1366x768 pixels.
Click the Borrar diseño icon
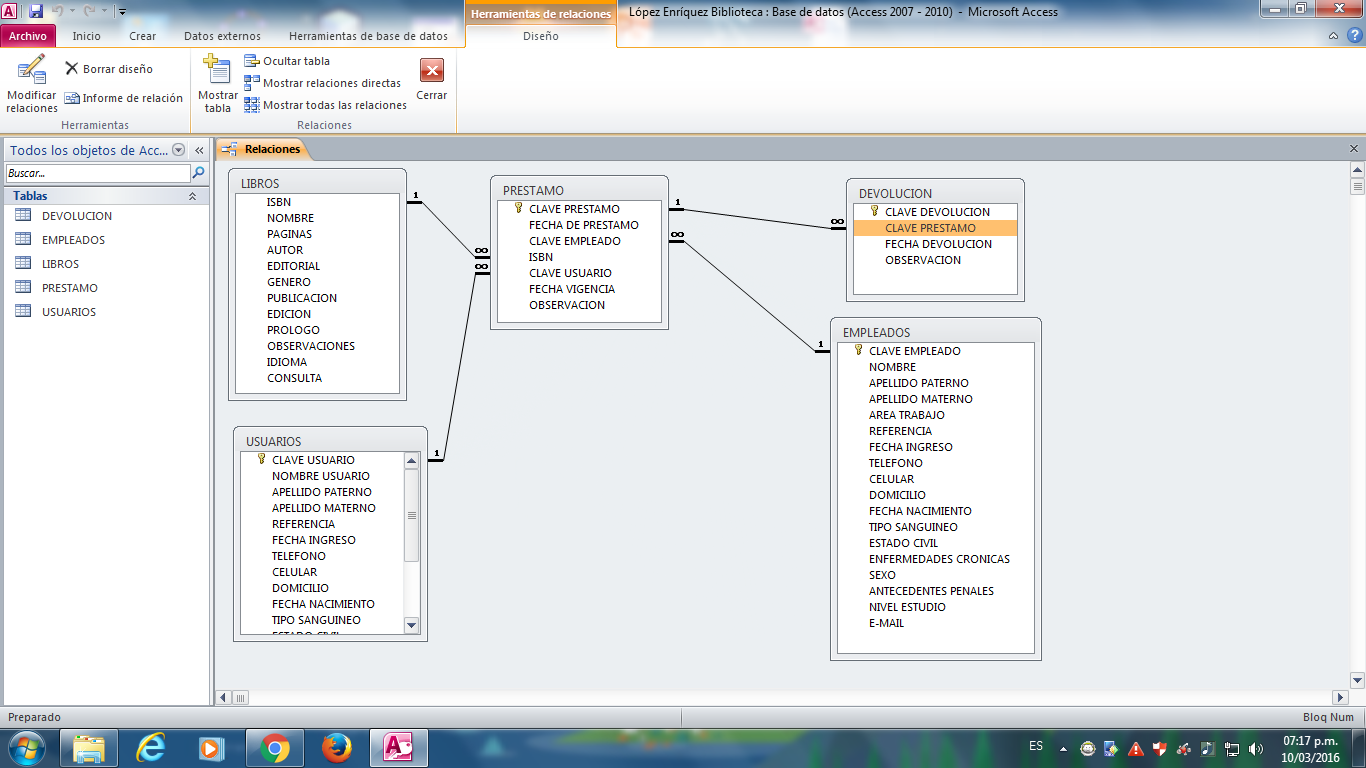[x=72, y=69]
